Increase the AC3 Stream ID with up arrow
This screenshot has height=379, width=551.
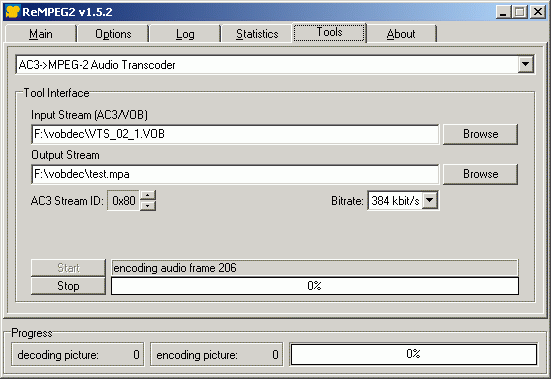148,195
